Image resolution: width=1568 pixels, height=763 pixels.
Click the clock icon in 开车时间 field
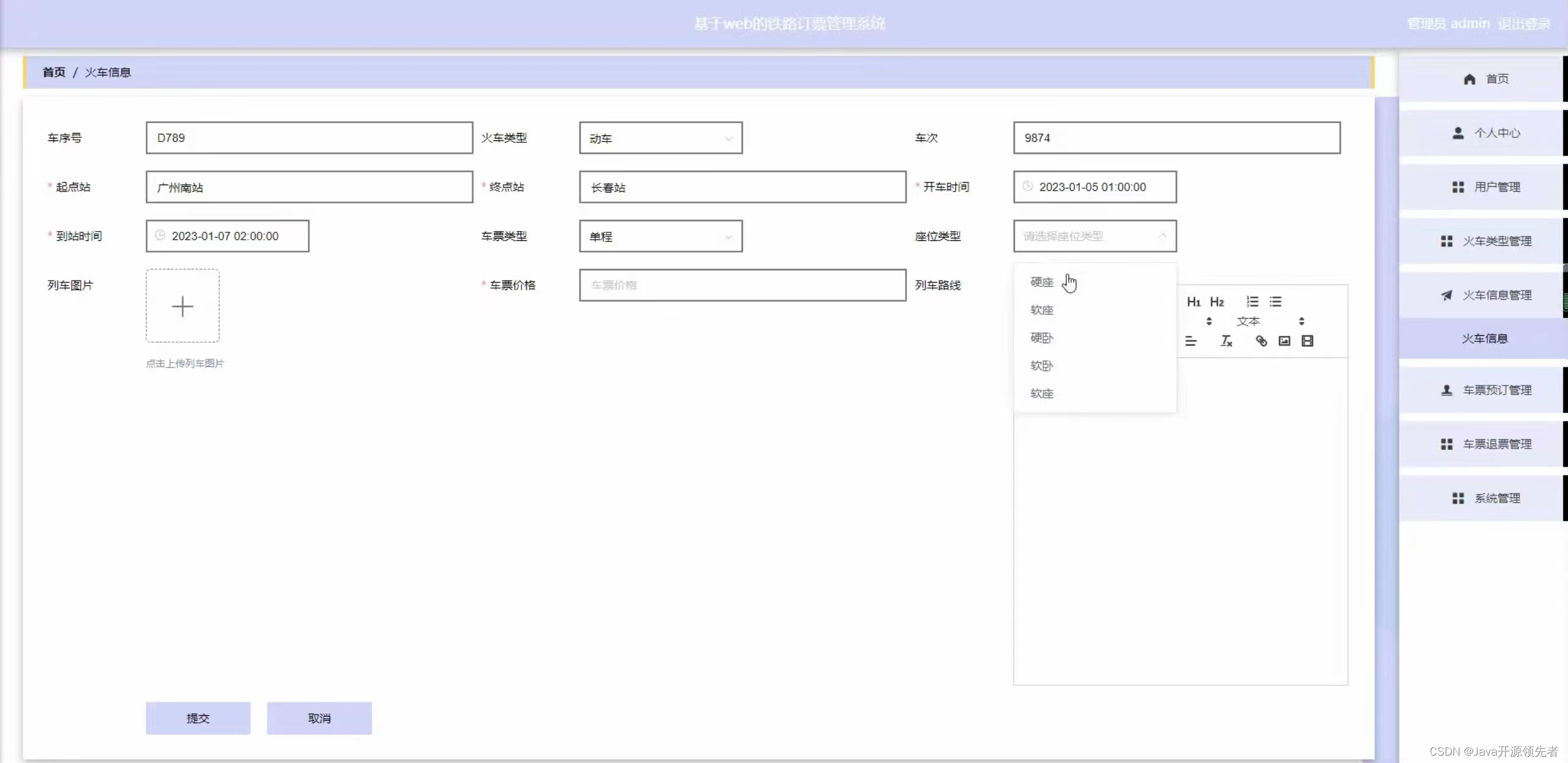1028,186
